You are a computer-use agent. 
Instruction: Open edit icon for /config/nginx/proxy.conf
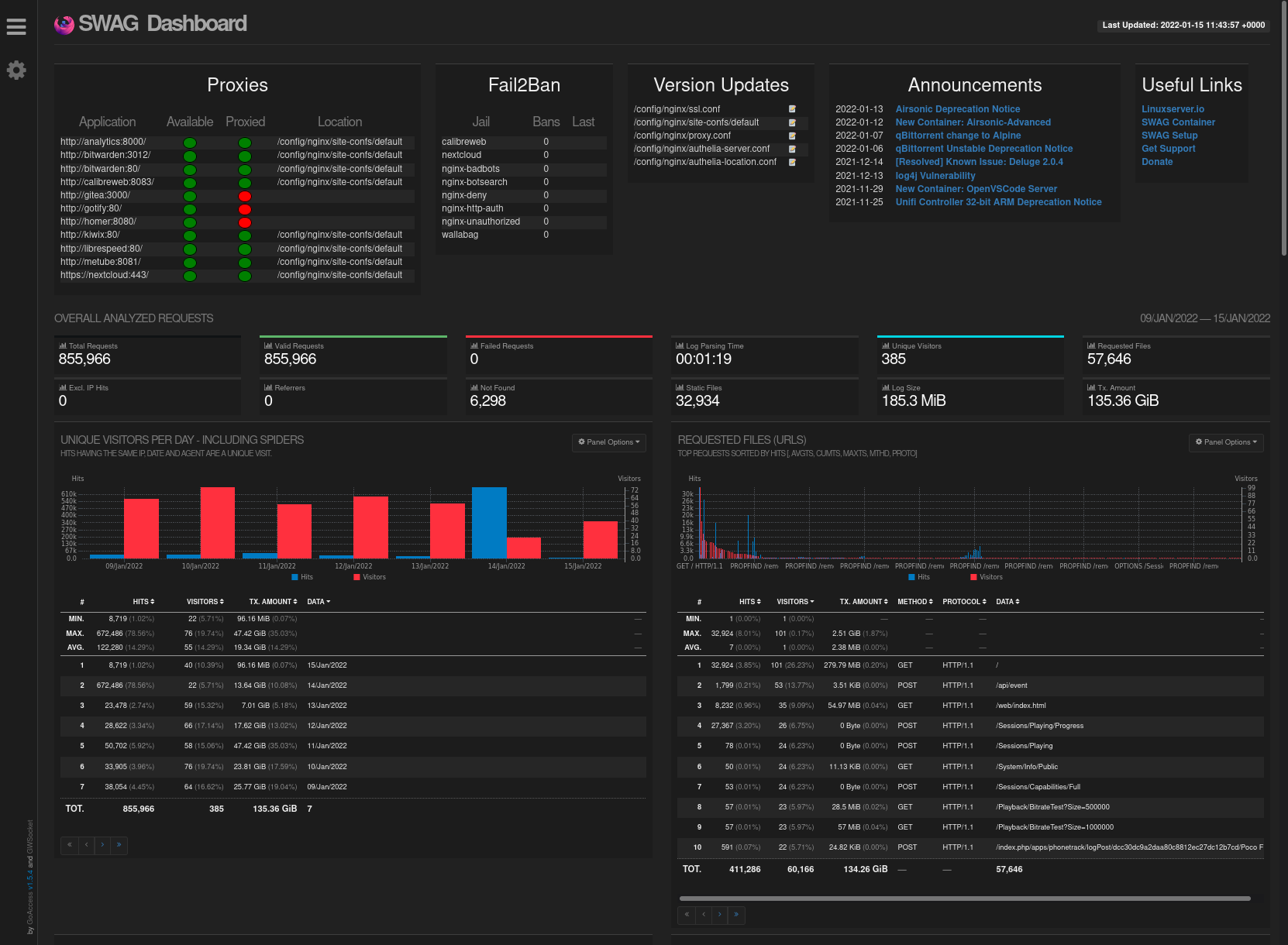point(792,136)
